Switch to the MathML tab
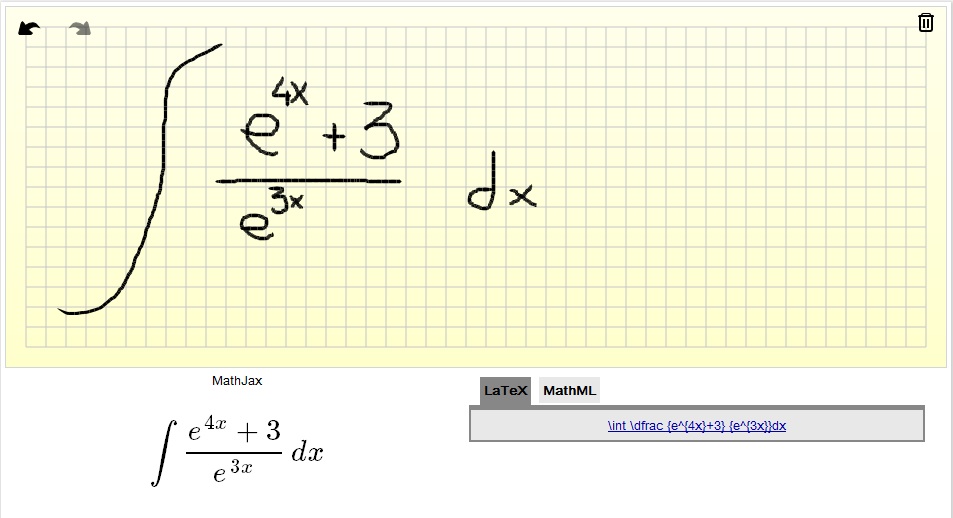This screenshot has width=953, height=518. [x=569, y=391]
